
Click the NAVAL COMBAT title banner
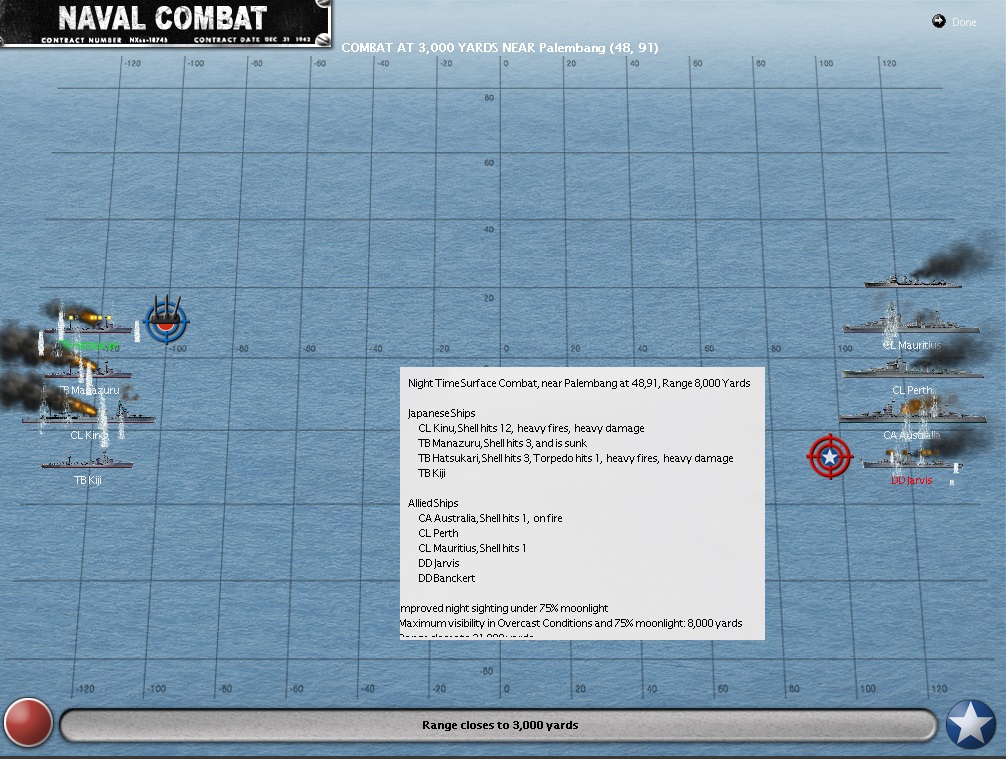[x=166, y=23]
